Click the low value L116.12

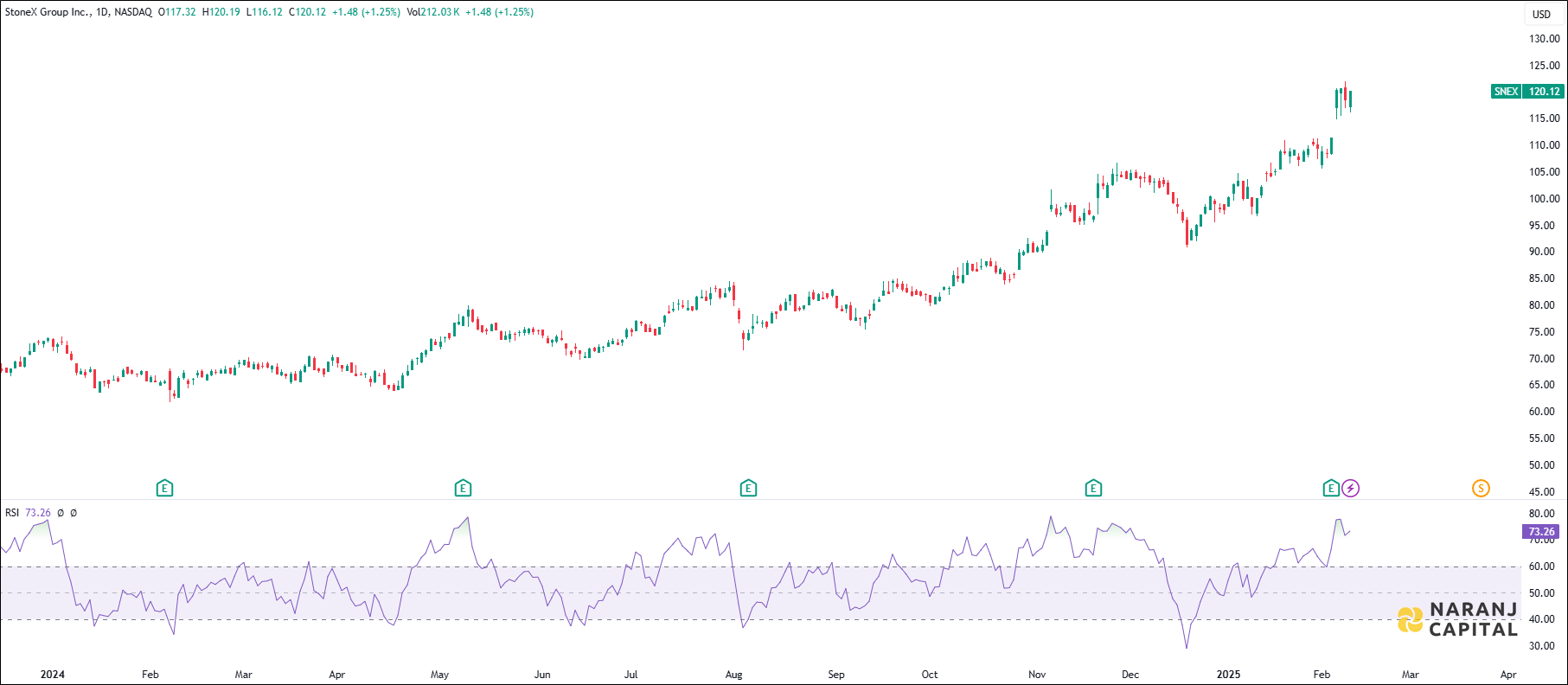tap(265, 12)
